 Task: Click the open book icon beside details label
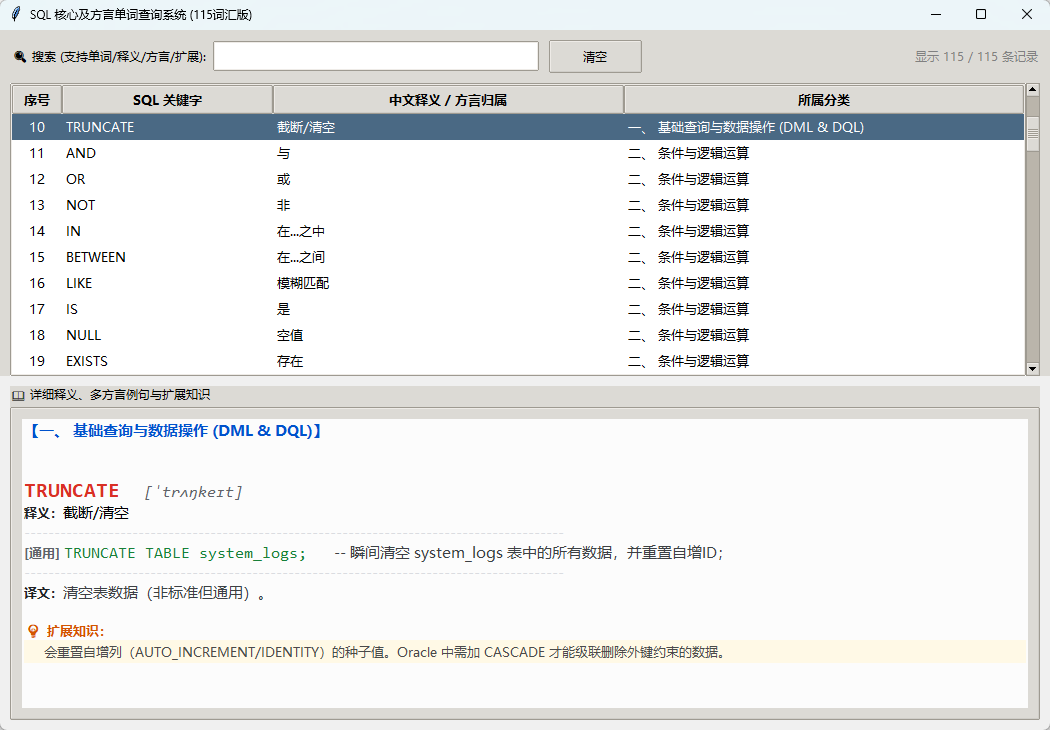[x=18, y=396]
